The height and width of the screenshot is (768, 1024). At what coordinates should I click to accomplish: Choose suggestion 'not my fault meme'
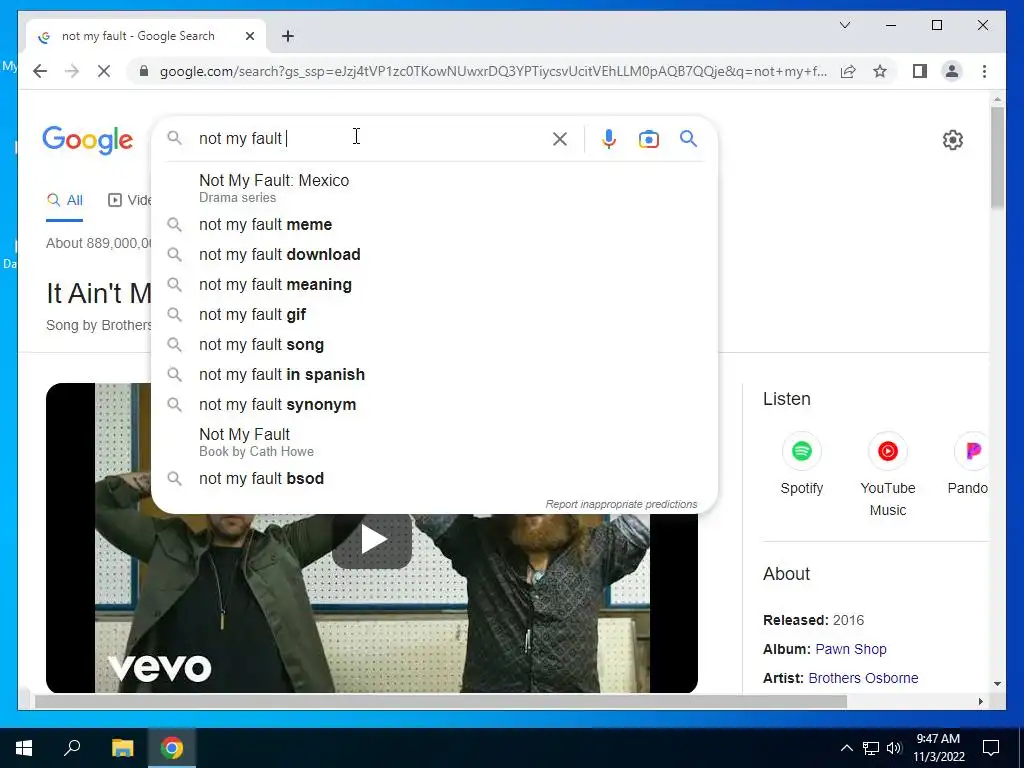pos(434,225)
